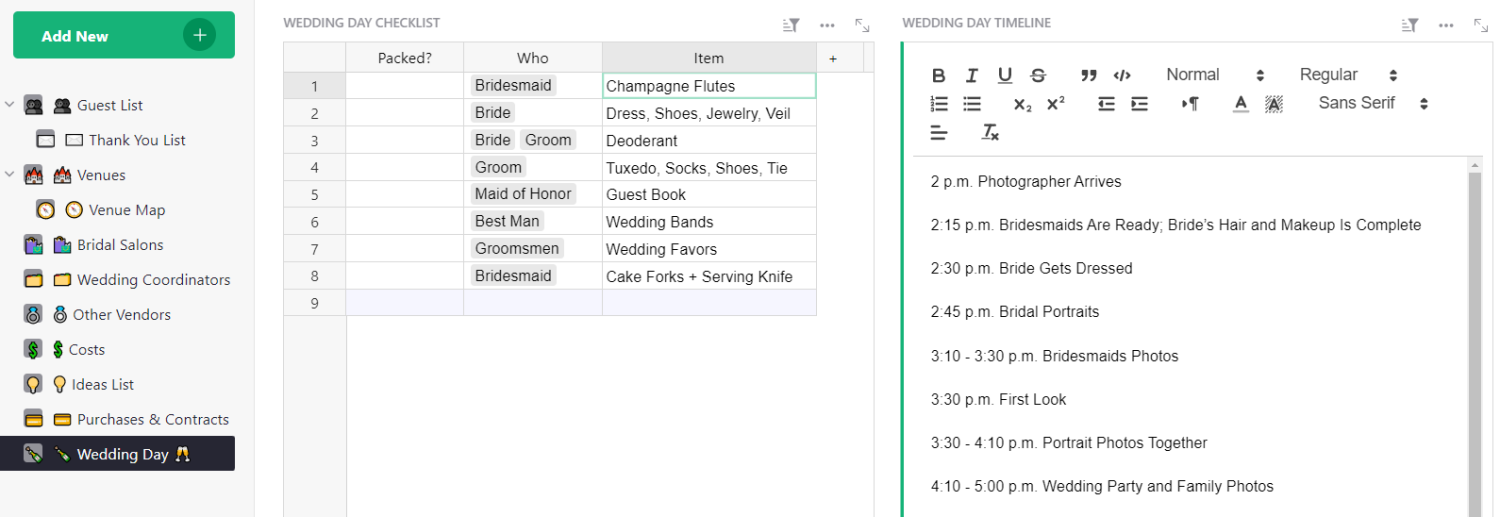Toggle italic formatting in timeline editor
The height and width of the screenshot is (517, 1500).
coord(971,75)
